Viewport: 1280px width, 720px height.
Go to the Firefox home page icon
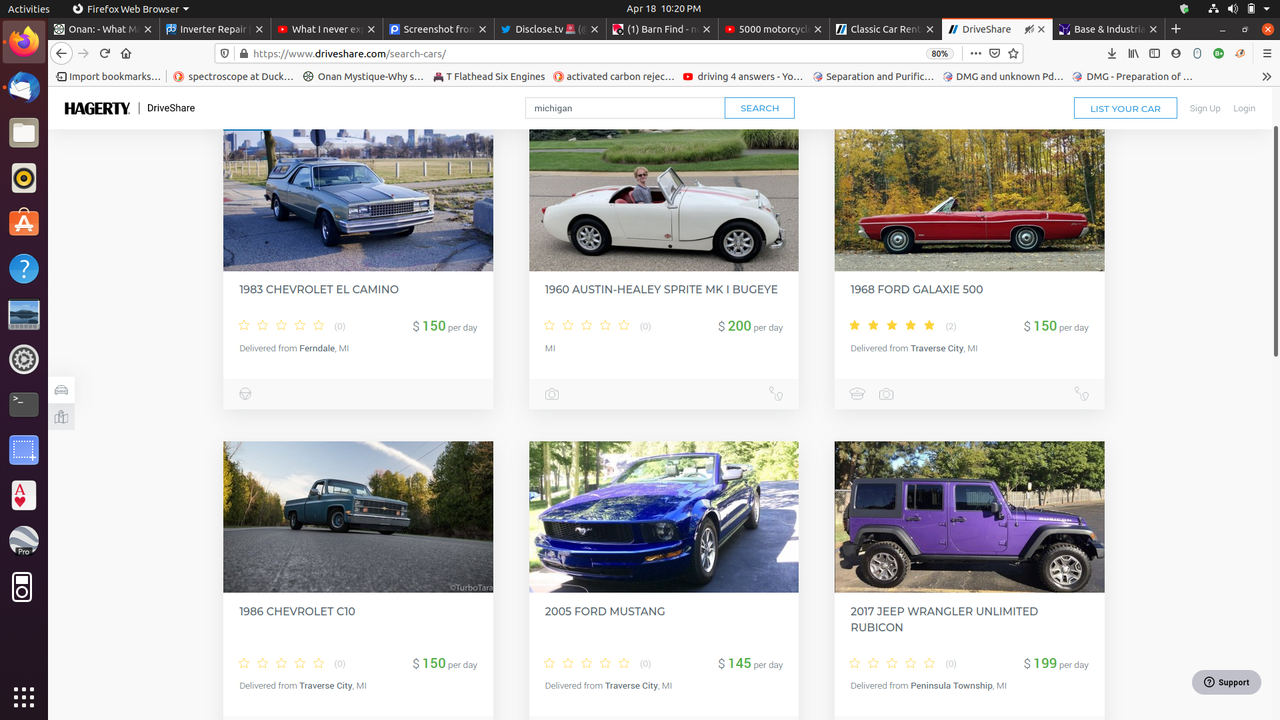[x=126, y=53]
